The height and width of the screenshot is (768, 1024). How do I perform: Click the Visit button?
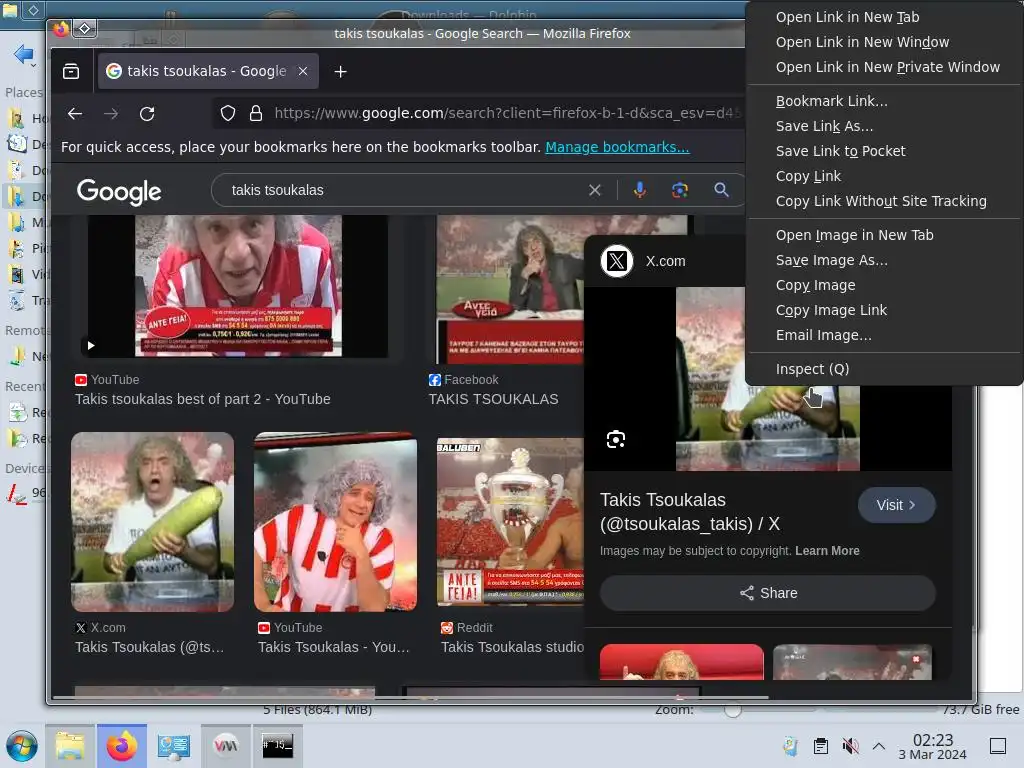[x=896, y=505]
